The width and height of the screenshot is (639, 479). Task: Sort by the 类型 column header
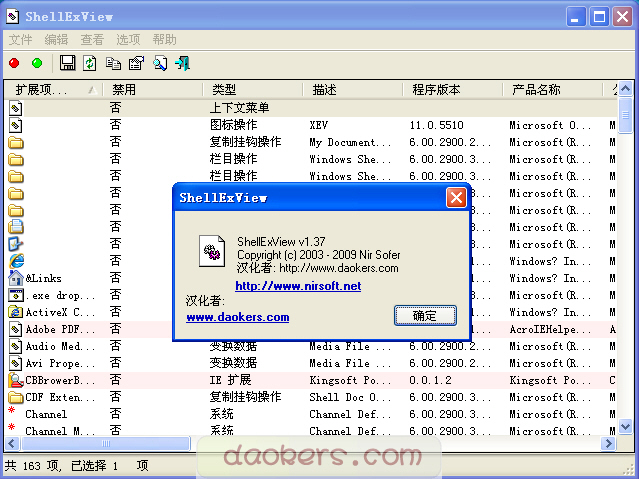[252, 89]
